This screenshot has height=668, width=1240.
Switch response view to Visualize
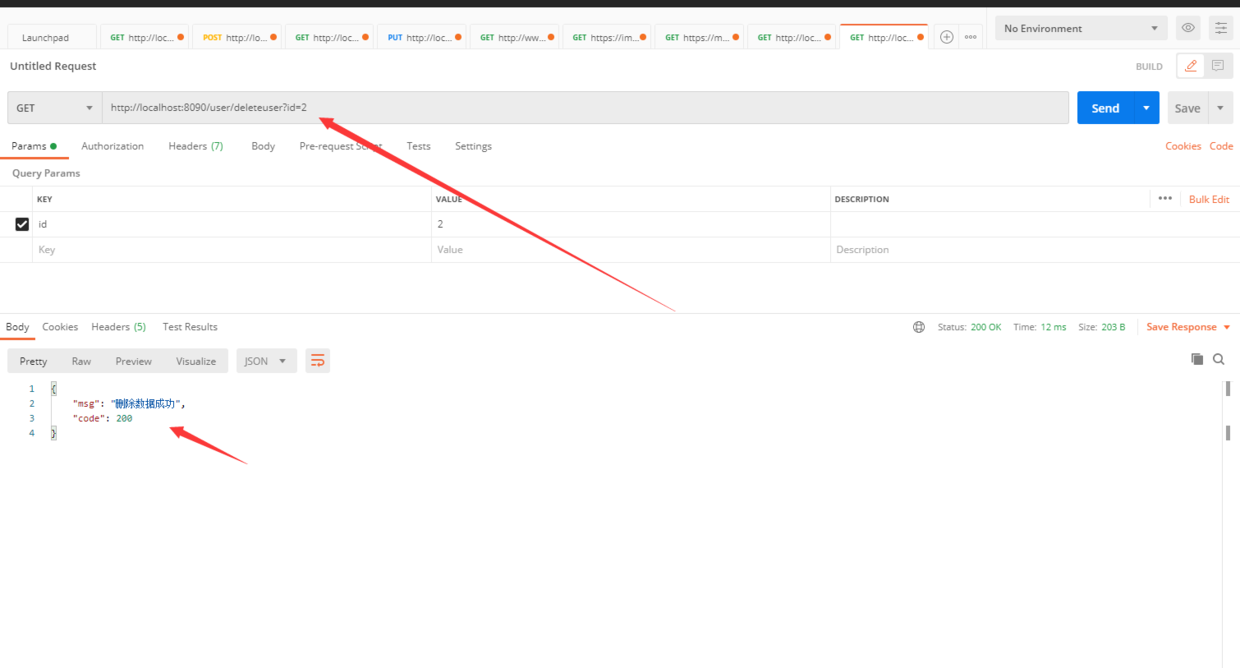[x=196, y=361]
